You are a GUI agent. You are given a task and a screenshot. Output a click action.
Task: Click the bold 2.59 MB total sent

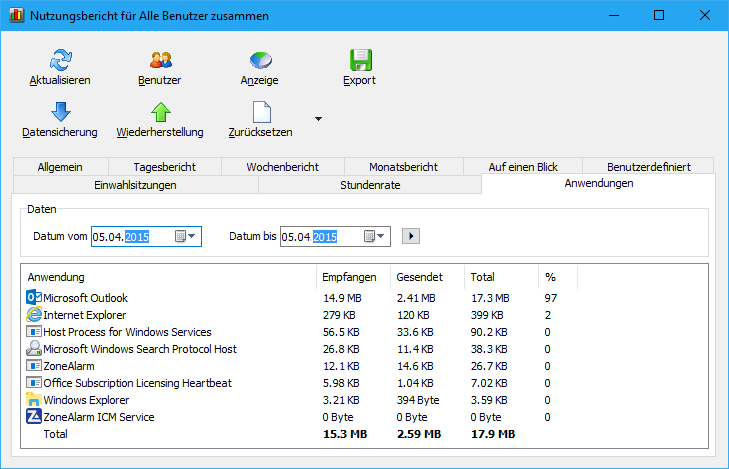[x=419, y=434]
